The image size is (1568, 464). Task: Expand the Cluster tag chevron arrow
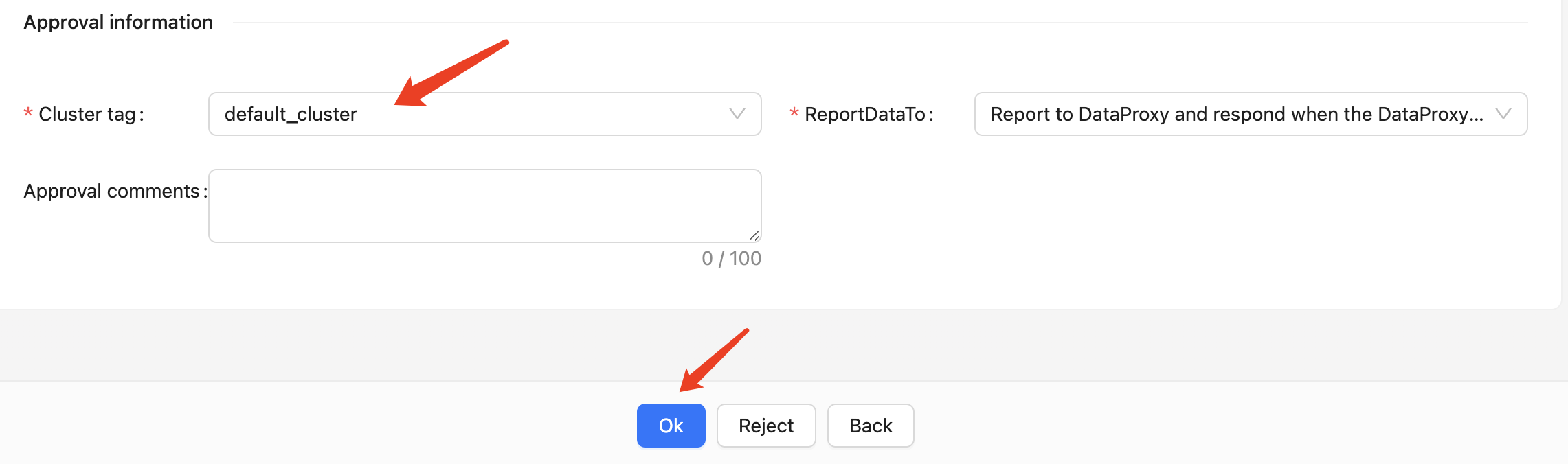(737, 114)
